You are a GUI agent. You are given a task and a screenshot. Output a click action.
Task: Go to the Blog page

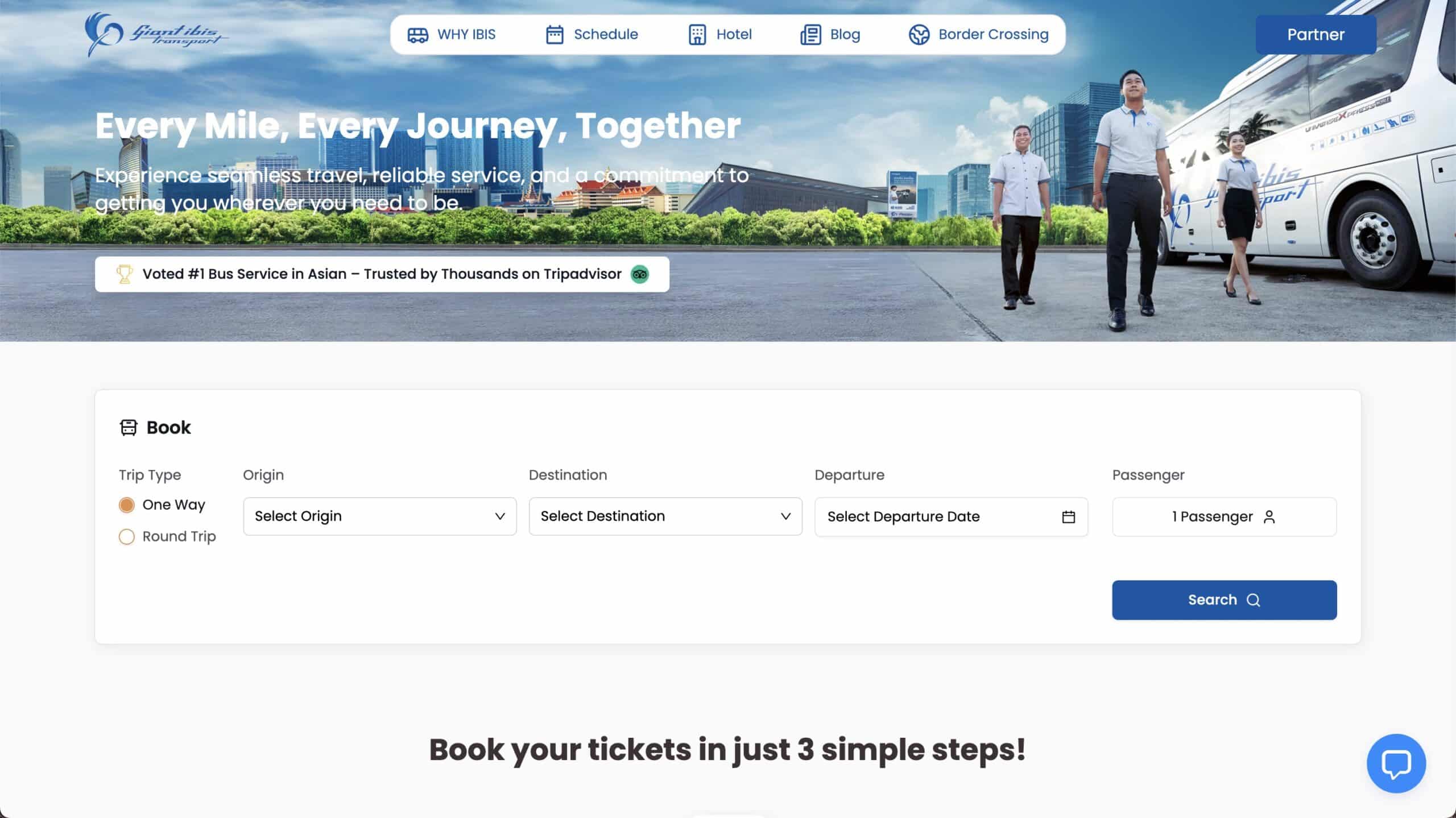(x=830, y=35)
